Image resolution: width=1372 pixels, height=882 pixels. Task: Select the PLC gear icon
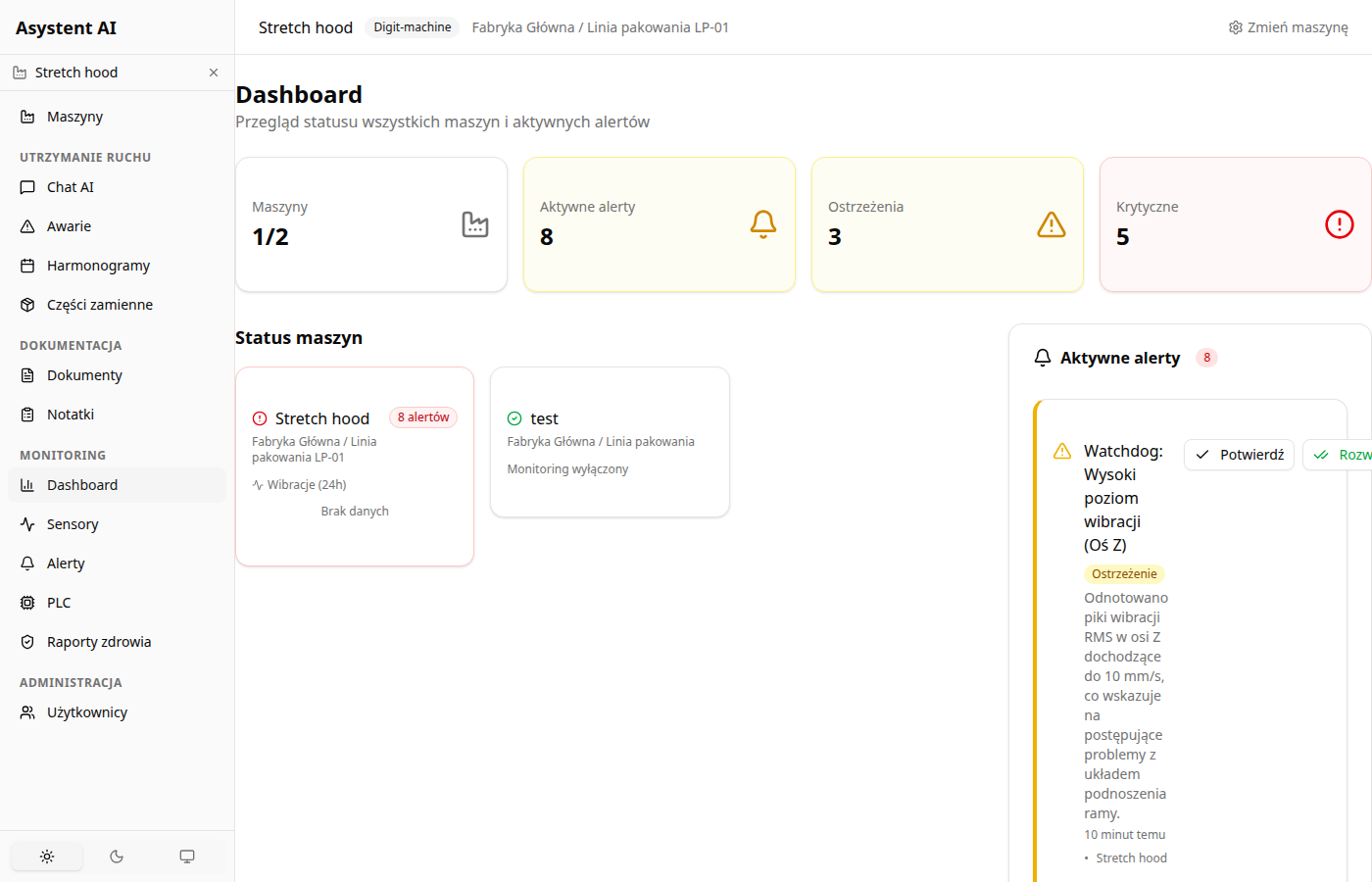(x=26, y=602)
